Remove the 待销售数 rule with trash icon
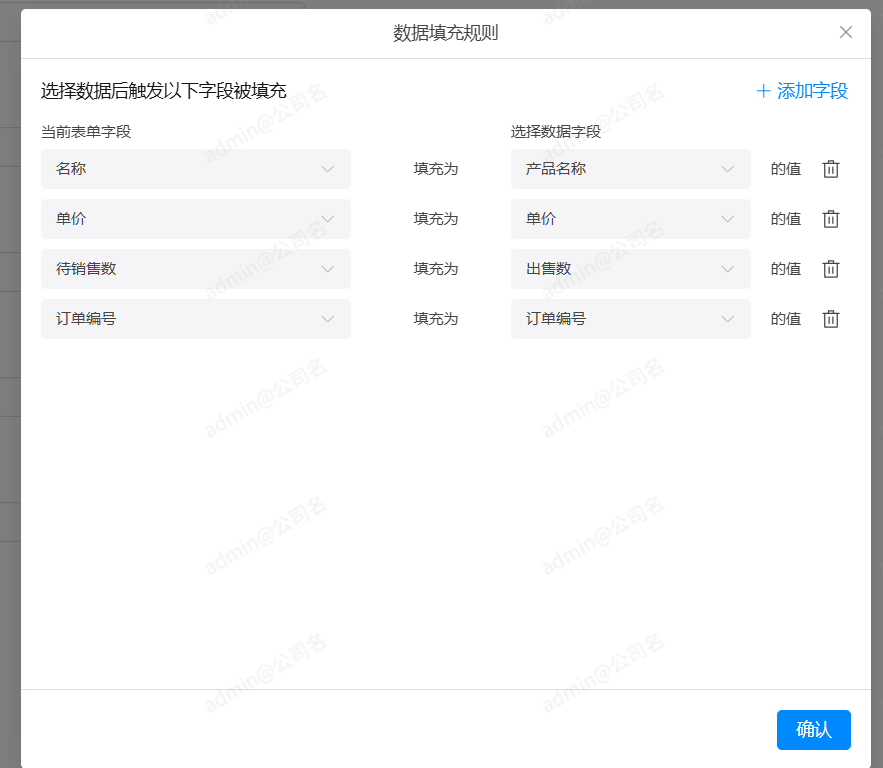Viewport: 883px width, 768px height. [830, 269]
